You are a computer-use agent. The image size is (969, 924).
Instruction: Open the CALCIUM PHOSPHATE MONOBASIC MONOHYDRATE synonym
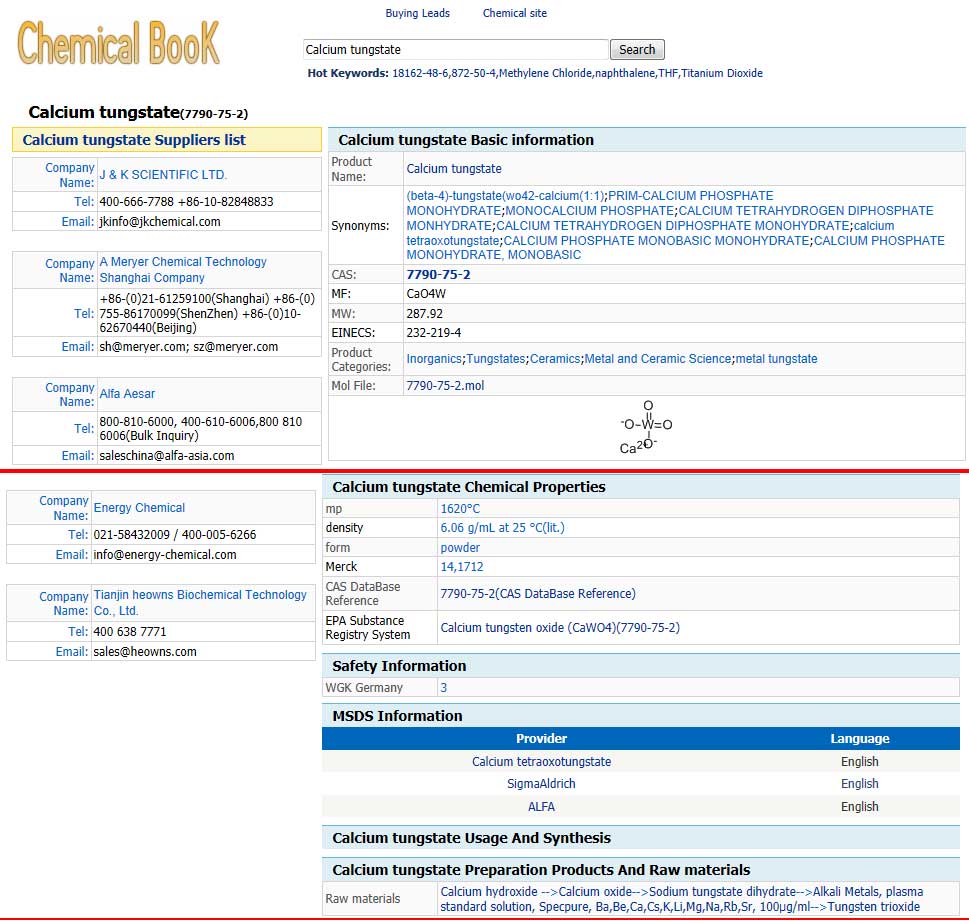click(x=656, y=240)
